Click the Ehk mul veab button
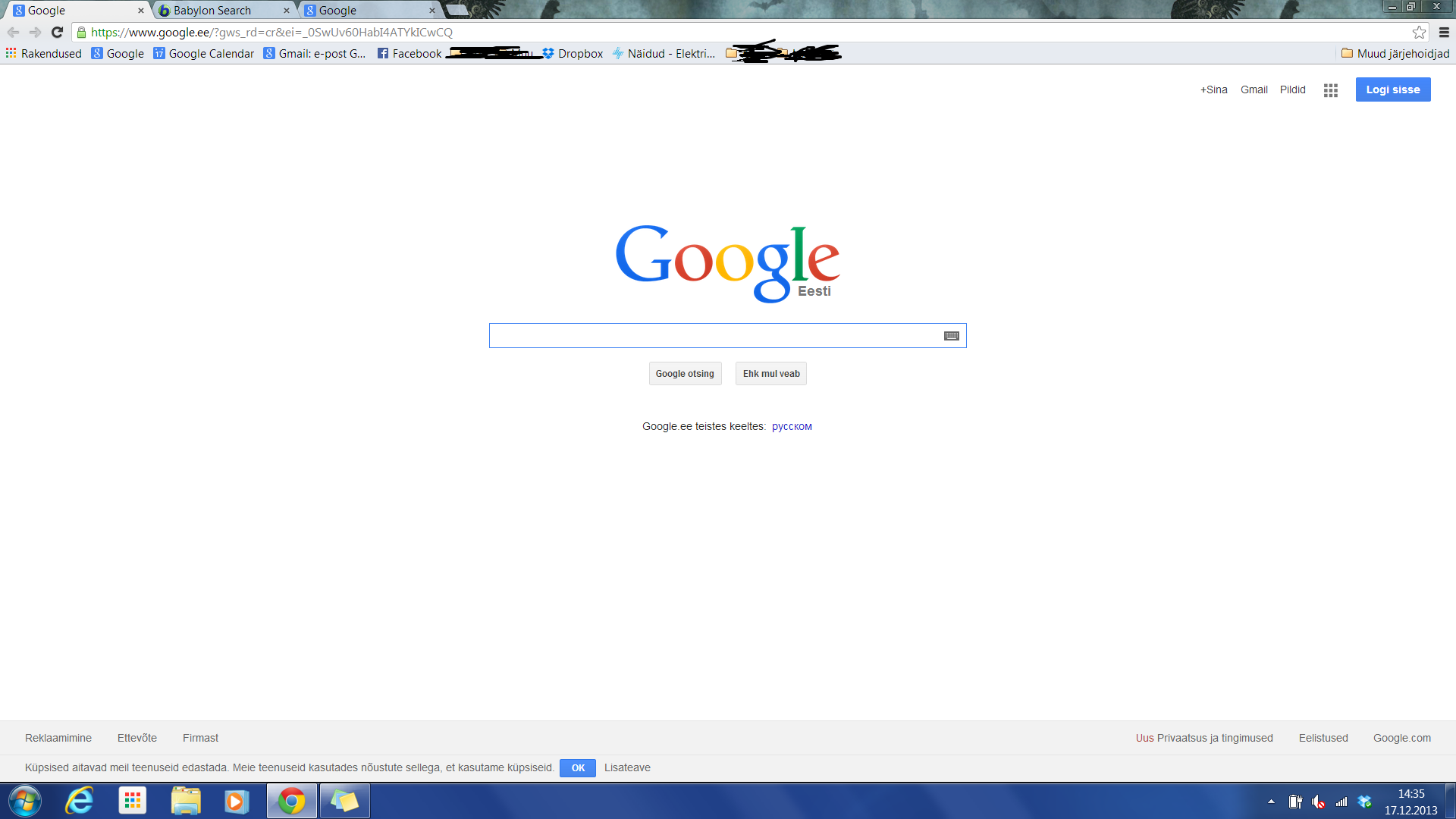The image size is (1456, 819). [771, 374]
